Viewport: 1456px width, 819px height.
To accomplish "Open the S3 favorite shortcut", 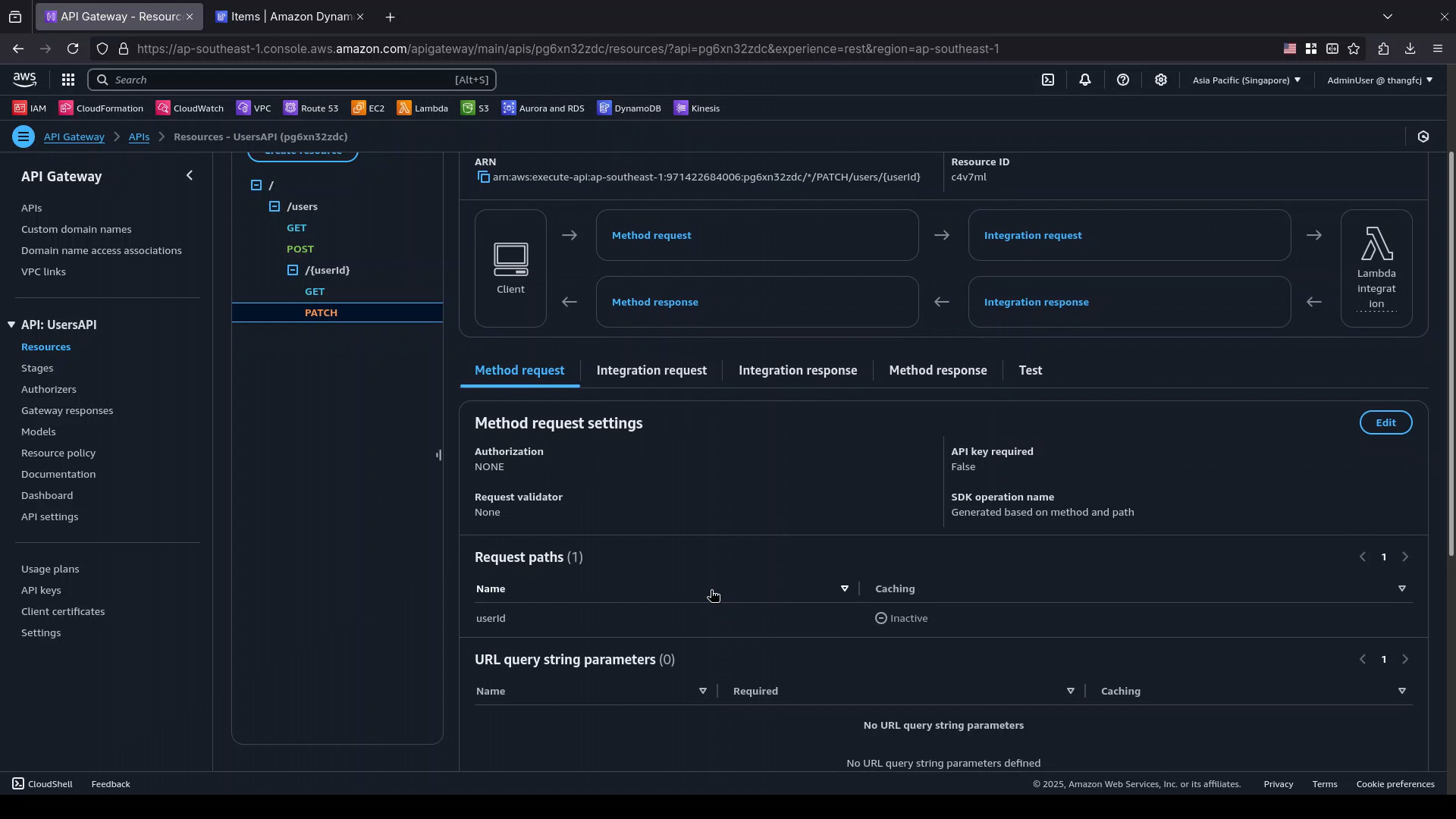I will [x=475, y=108].
